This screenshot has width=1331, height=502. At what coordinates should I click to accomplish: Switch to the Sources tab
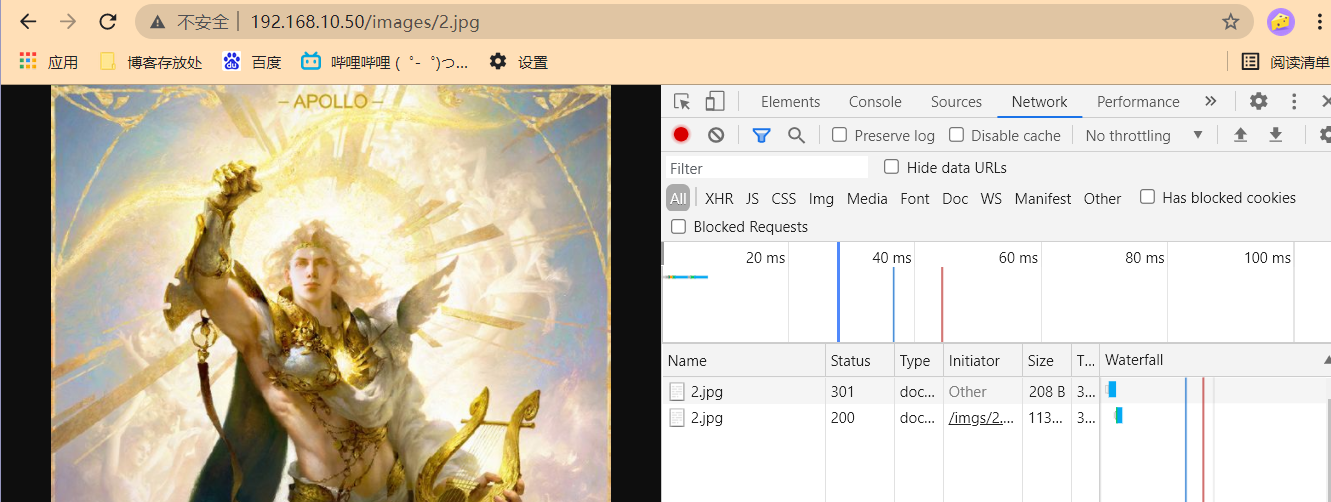(x=956, y=101)
